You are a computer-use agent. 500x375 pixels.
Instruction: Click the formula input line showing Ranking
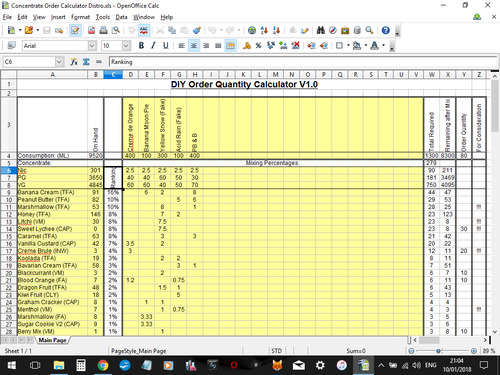pyautogui.click(x=303, y=62)
